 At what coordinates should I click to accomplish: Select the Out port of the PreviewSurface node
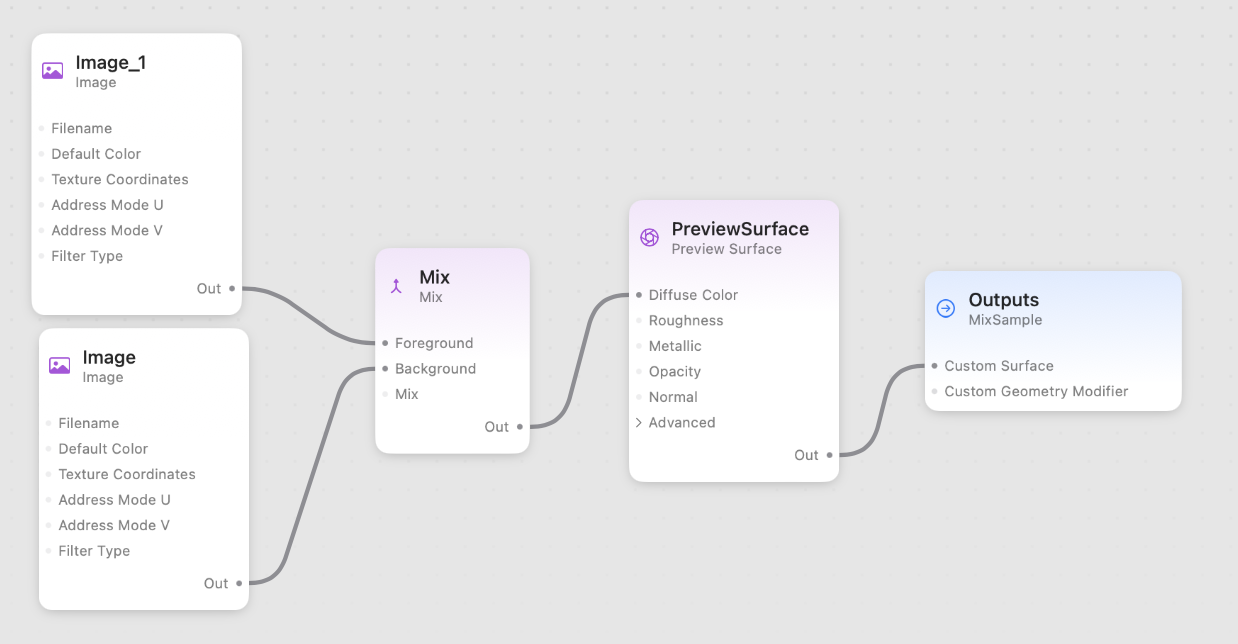click(828, 454)
